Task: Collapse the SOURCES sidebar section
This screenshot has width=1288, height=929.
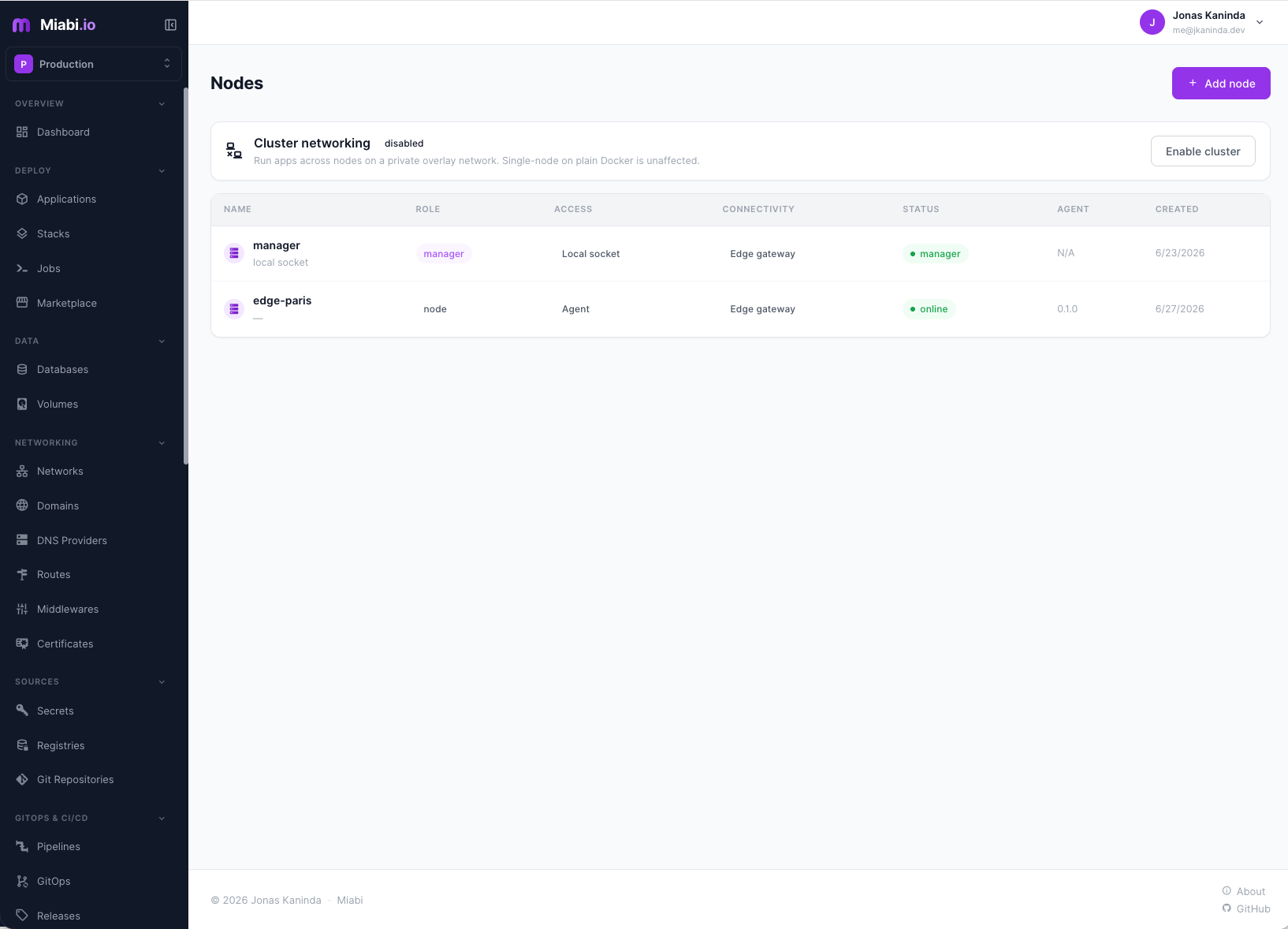Action: click(162, 682)
